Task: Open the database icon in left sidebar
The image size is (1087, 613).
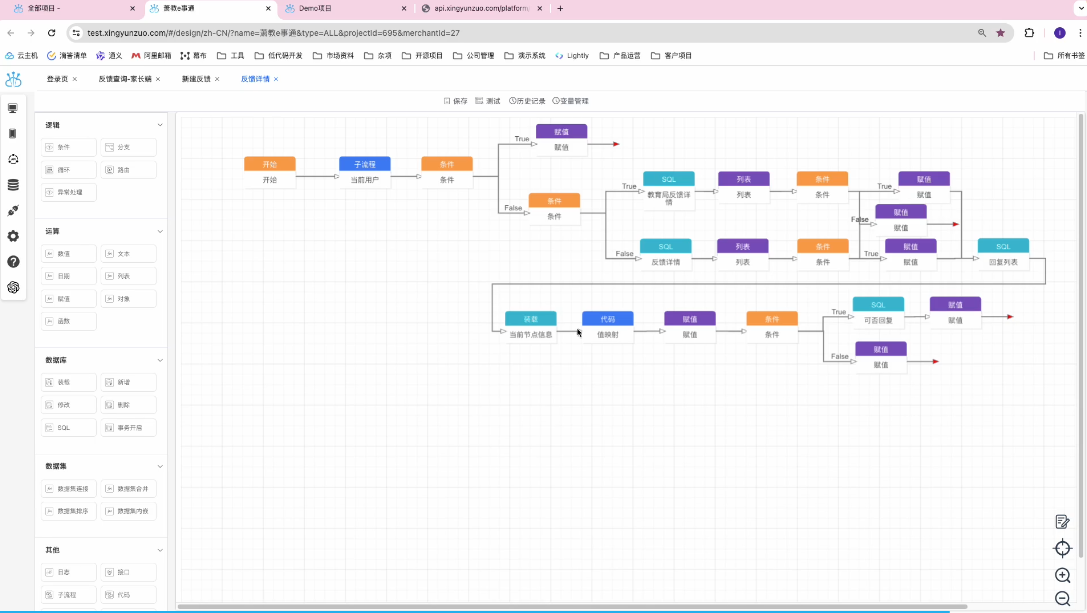Action: coord(13,185)
